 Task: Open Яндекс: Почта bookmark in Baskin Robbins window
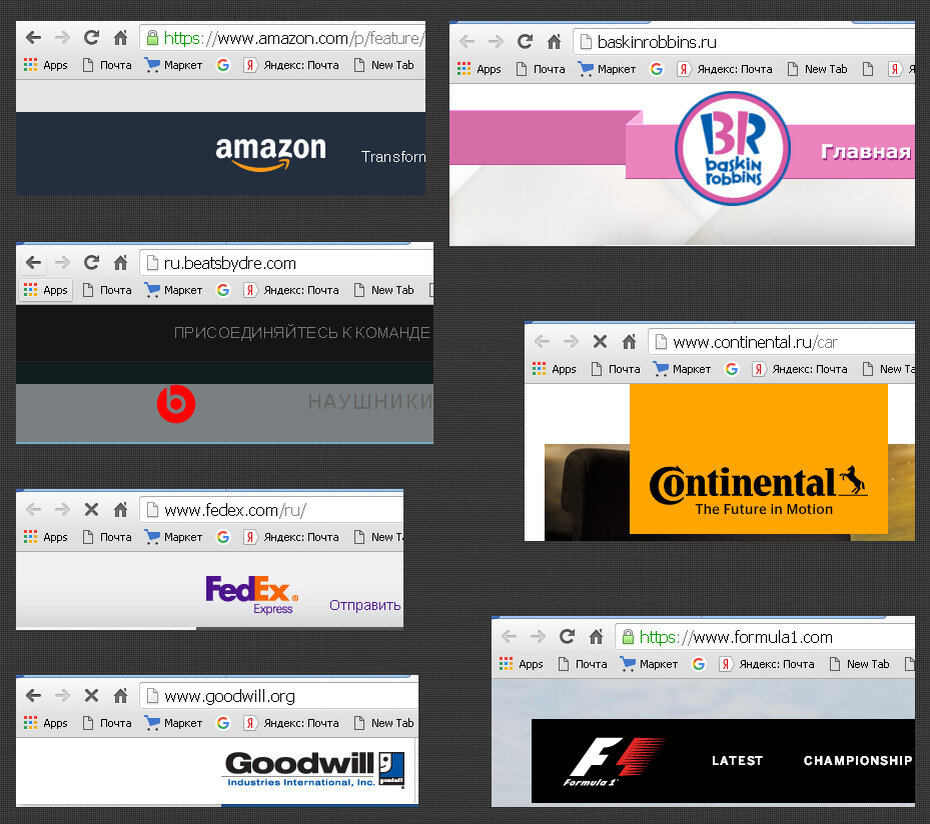click(x=725, y=69)
